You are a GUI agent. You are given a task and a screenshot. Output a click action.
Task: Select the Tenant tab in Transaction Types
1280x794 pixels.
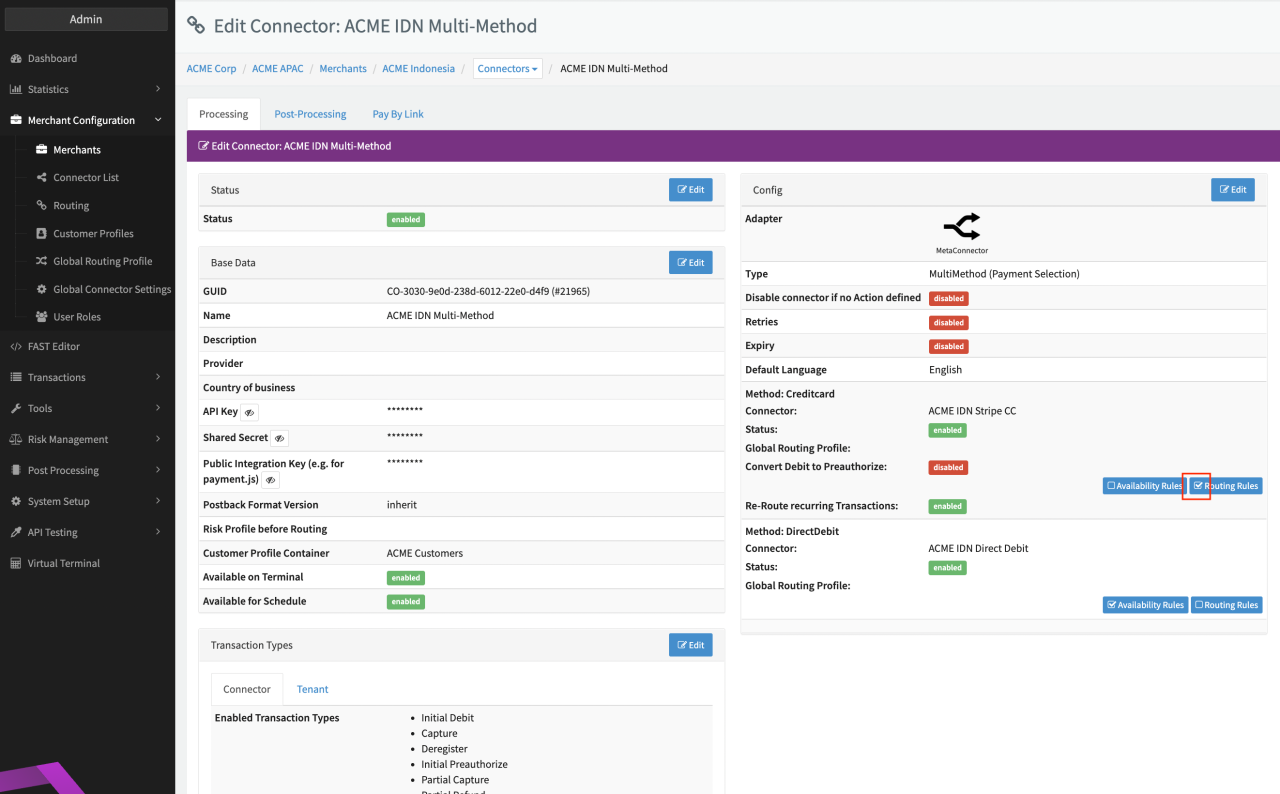tap(312, 689)
